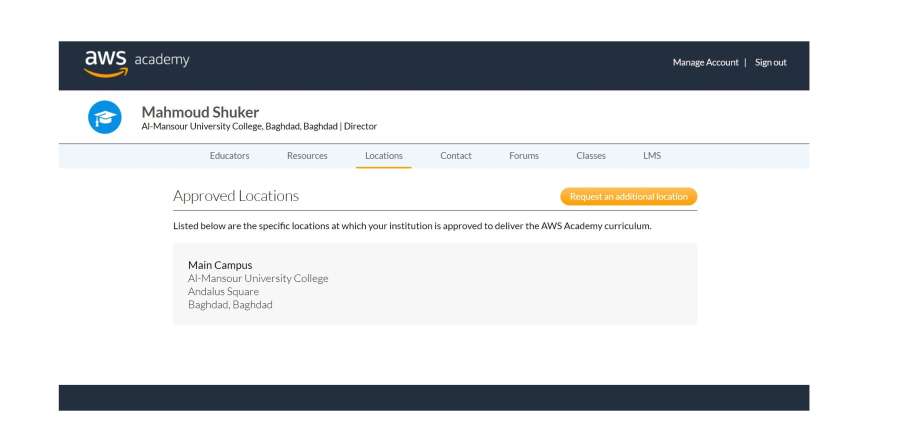Click the dark footer bar
Image resolution: width=900 pixels, height=425 pixels.
pos(433,397)
